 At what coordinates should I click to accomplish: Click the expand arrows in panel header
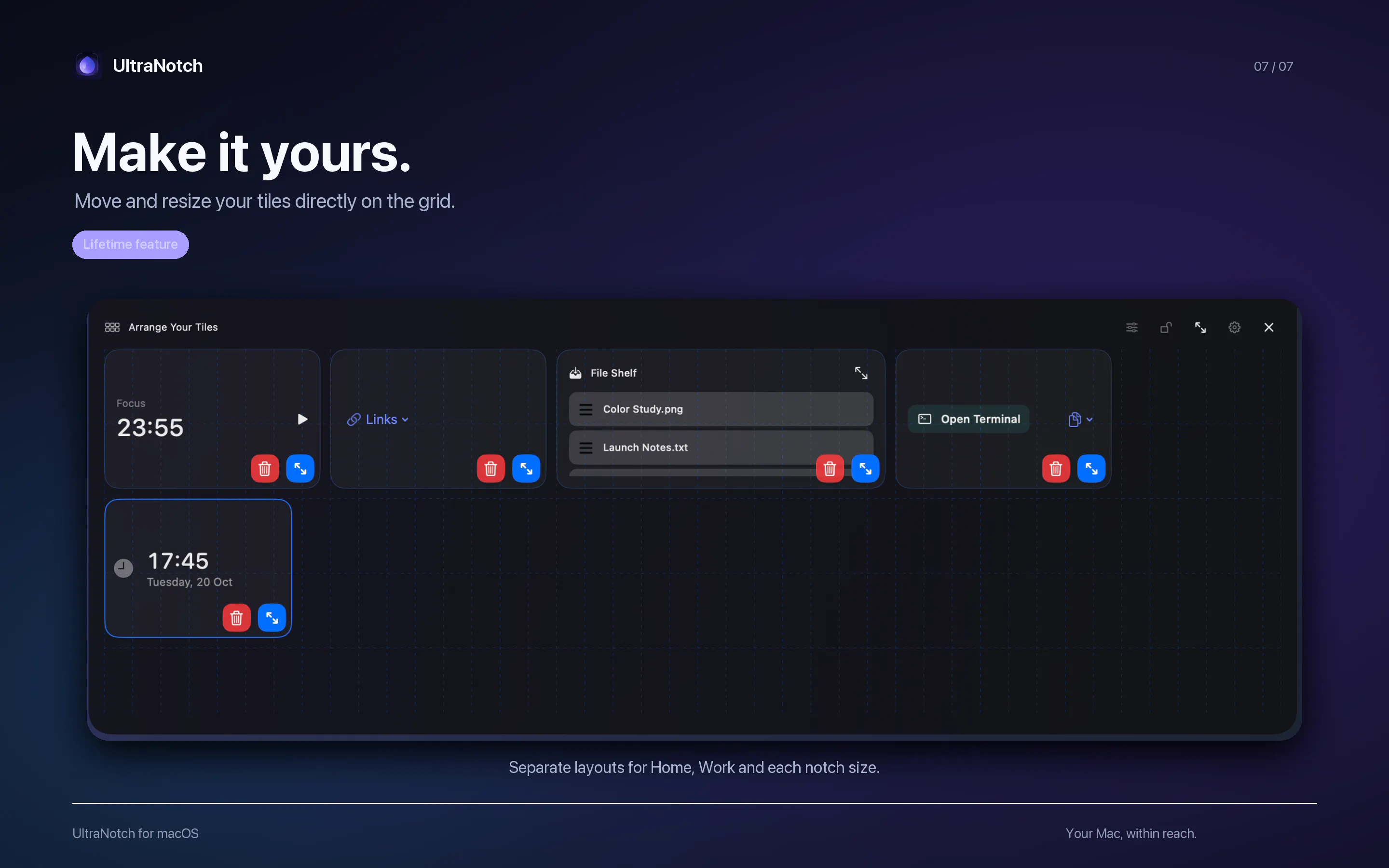click(1200, 327)
